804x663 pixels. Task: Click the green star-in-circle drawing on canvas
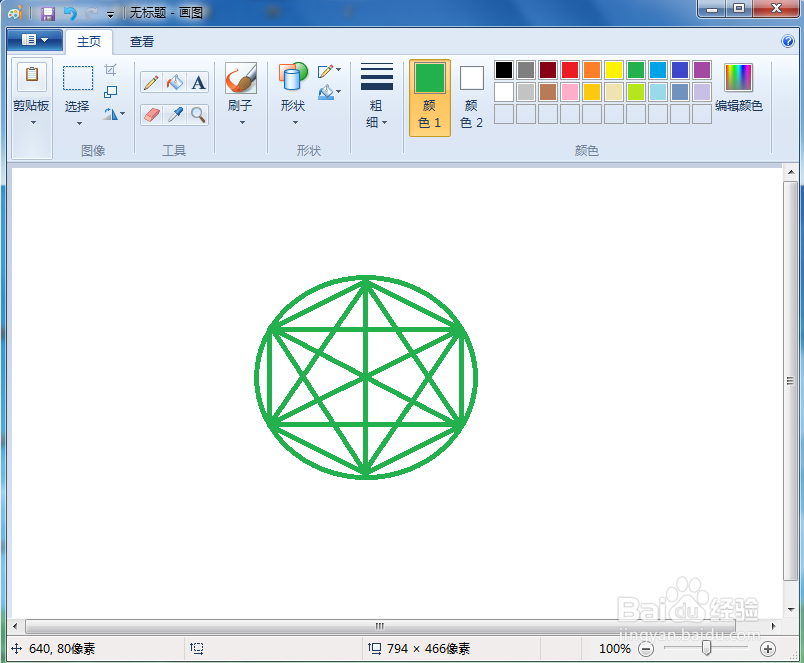[366, 377]
